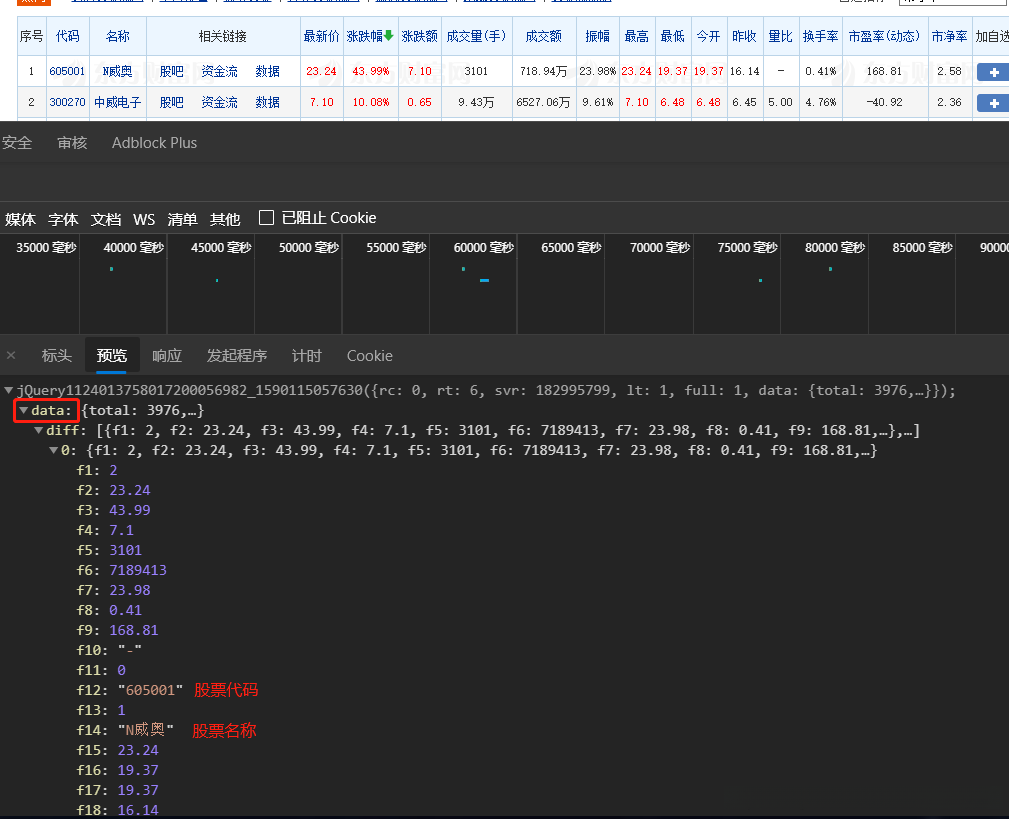1009x819 pixels.
Task: Sort table by 最高 column
Action: [x=636, y=36]
